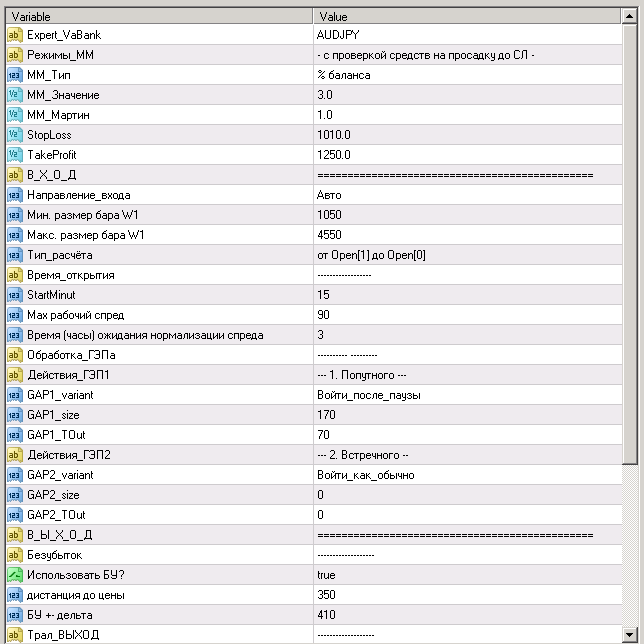The width and height of the screenshot is (644, 644).
Task: Click the string icon beside Действия_ГЭП2
Action: click(x=14, y=455)
